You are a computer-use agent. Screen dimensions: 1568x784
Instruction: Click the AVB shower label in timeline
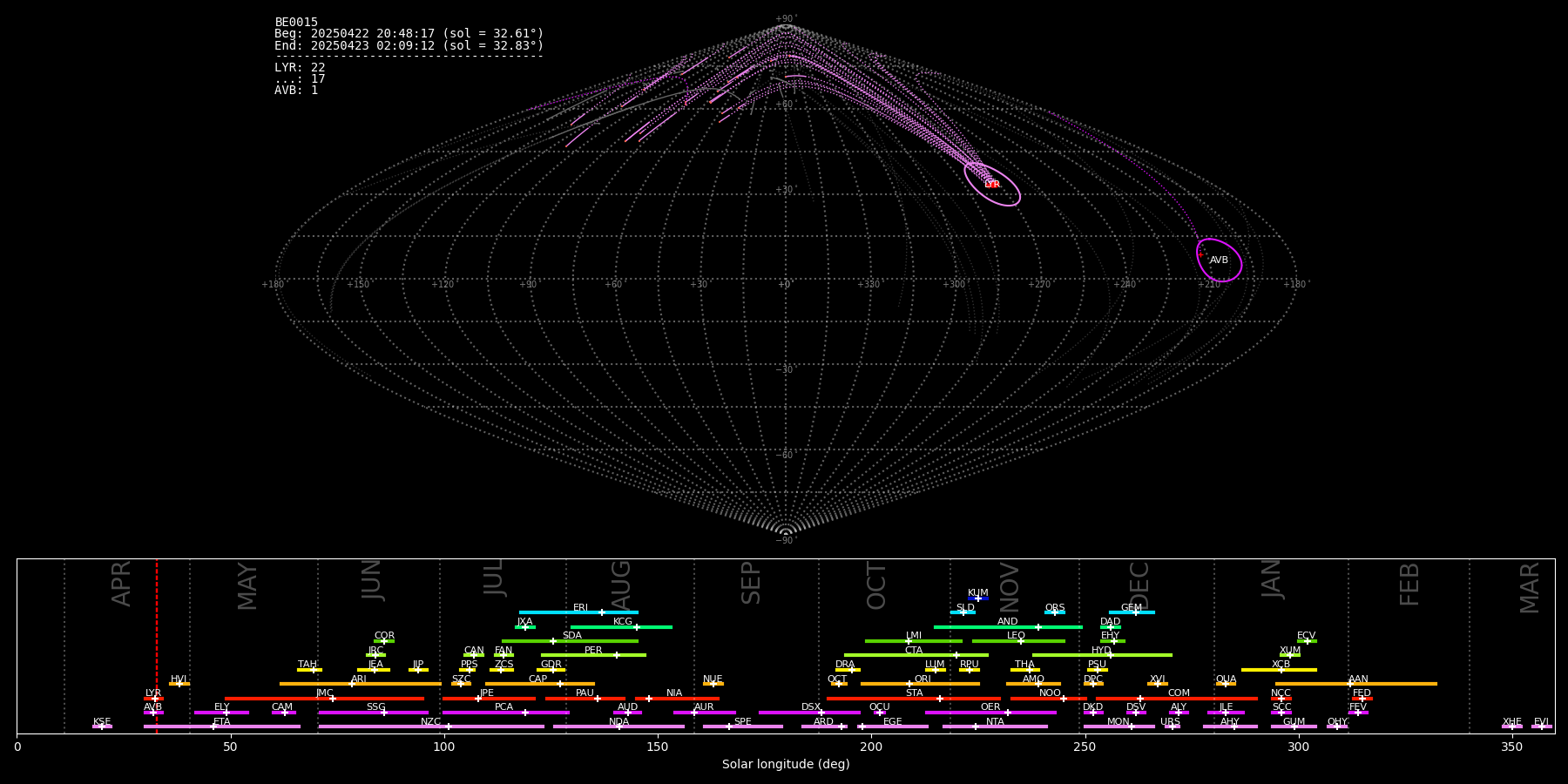(153, 707)
